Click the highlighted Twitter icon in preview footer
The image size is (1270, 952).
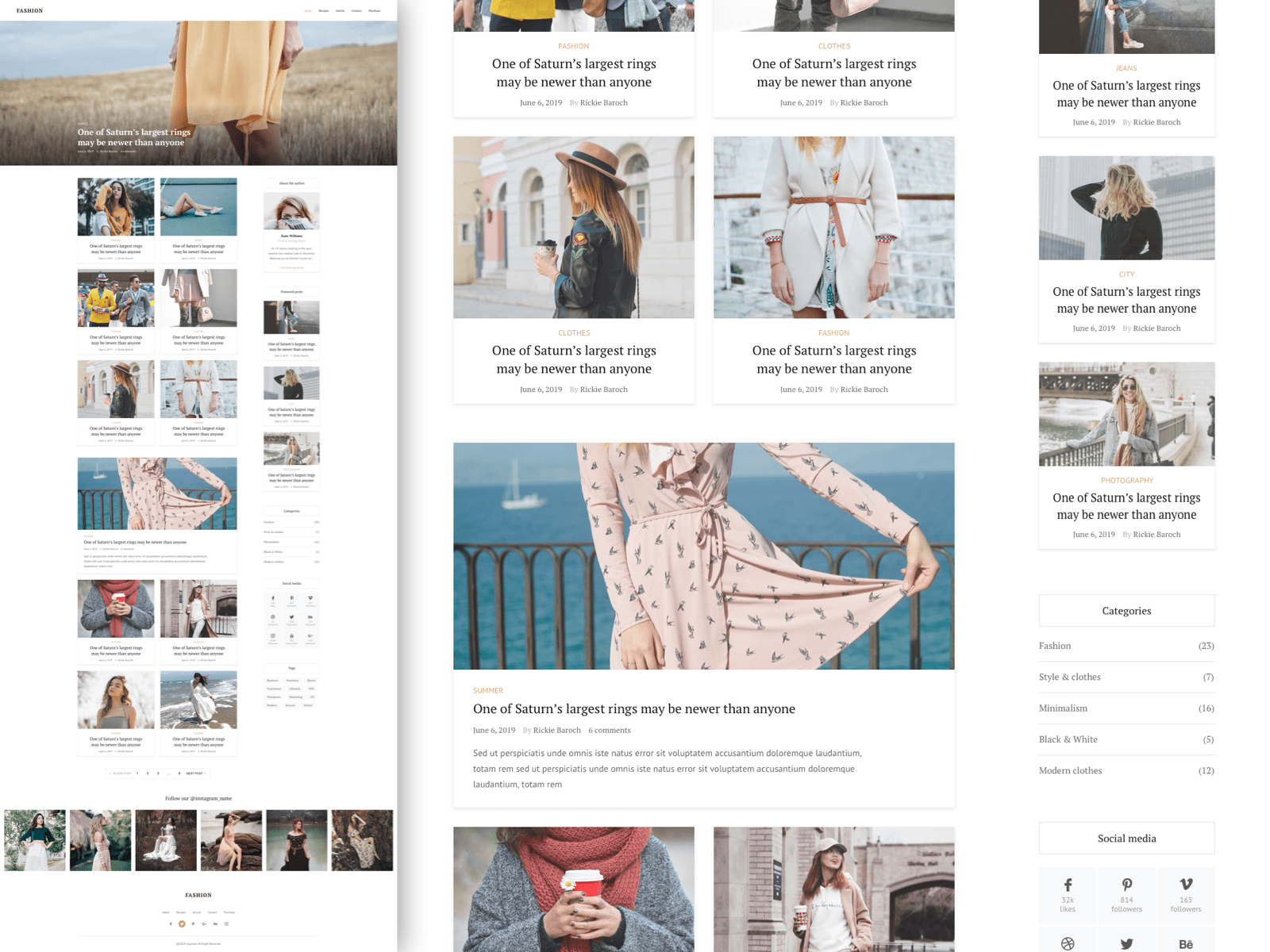(182, 923)
